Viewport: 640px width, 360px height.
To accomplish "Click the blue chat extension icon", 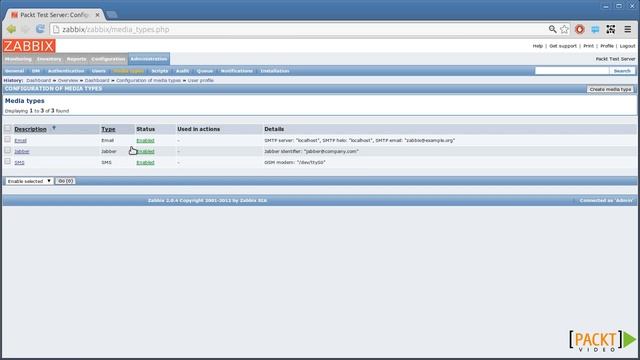I will click(595, 29).
